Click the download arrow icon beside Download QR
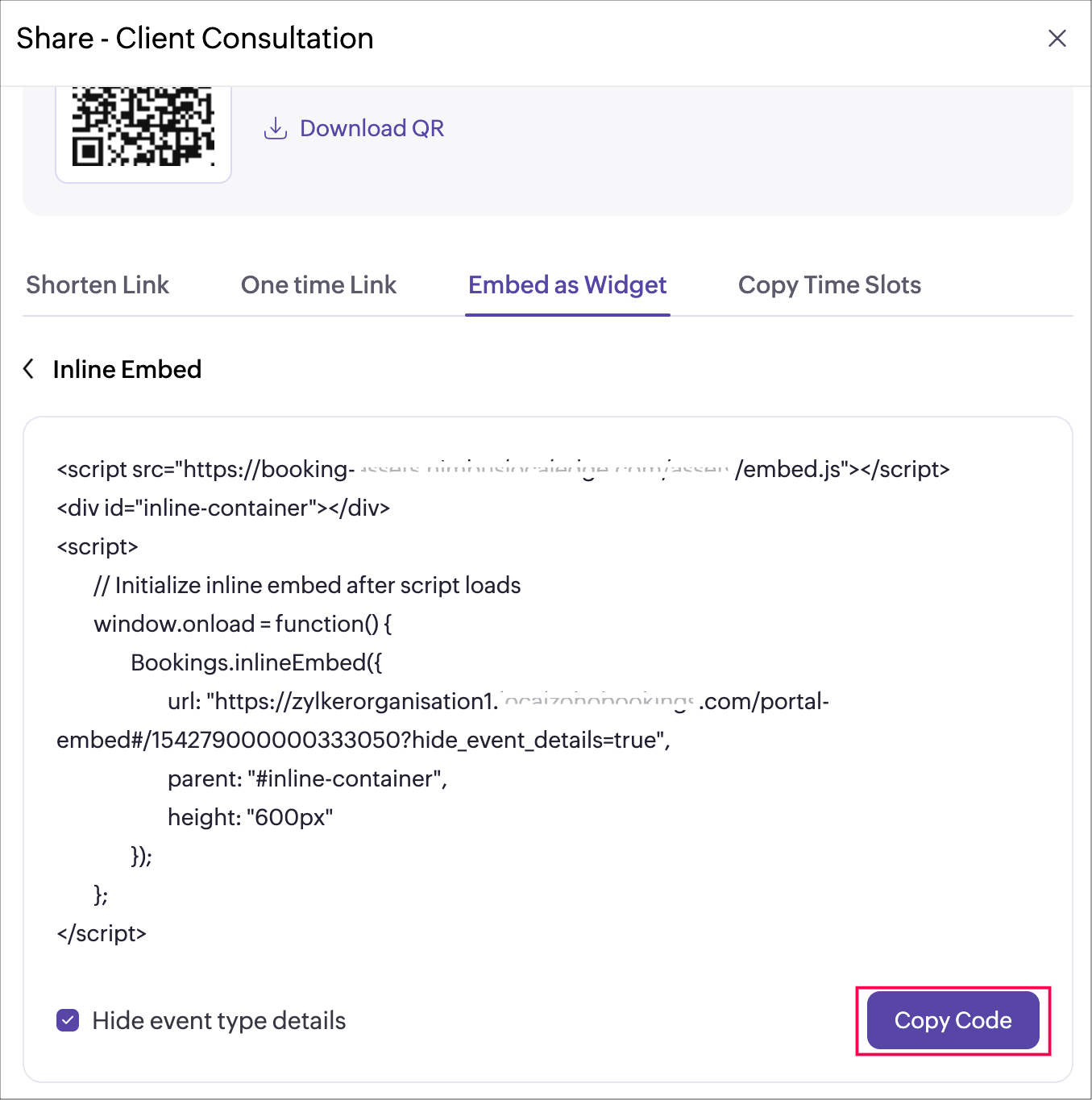 (276, 128)
